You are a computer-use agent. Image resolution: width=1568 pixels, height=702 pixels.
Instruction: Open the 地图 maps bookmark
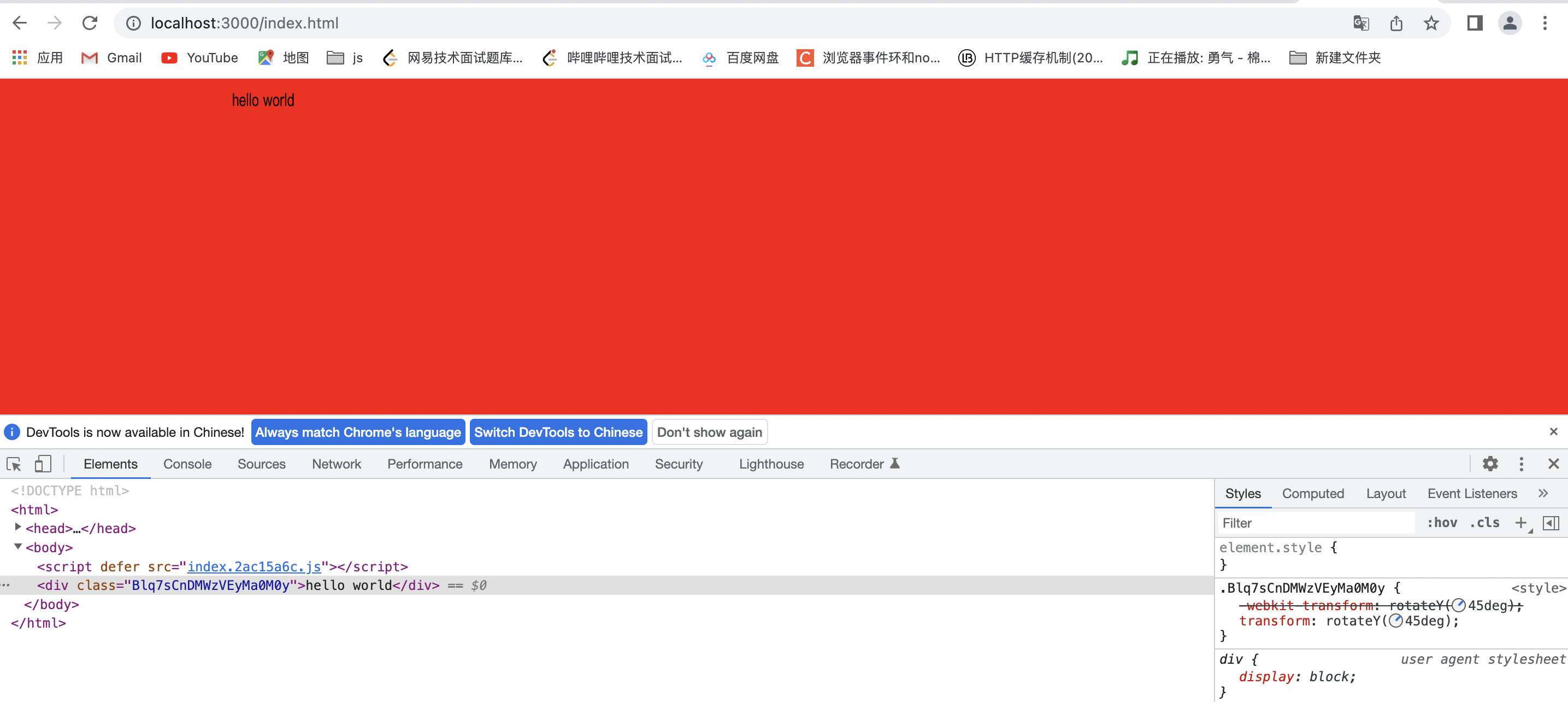pyautogui.click(x=284, y=58)
